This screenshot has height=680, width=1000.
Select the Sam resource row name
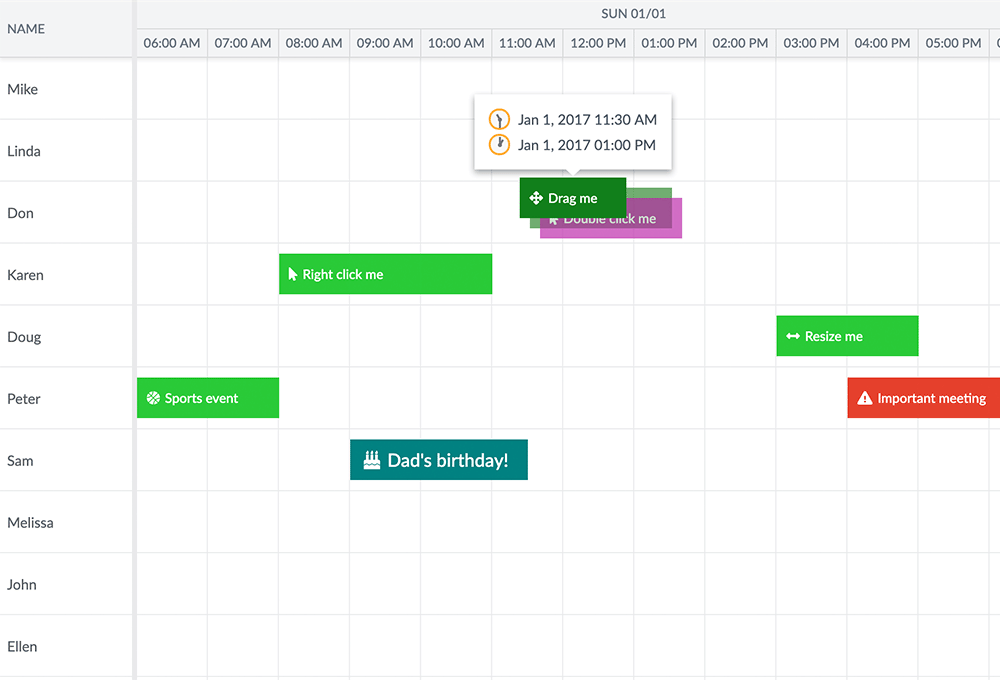click(x=20, y=461)
